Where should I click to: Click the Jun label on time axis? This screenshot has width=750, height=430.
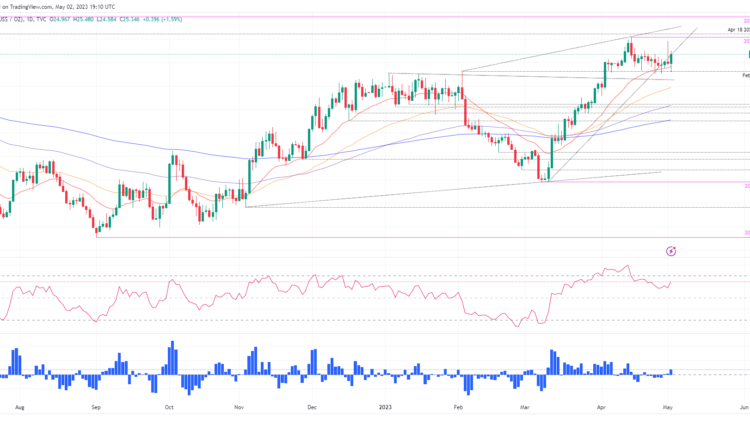pos(743,408)
